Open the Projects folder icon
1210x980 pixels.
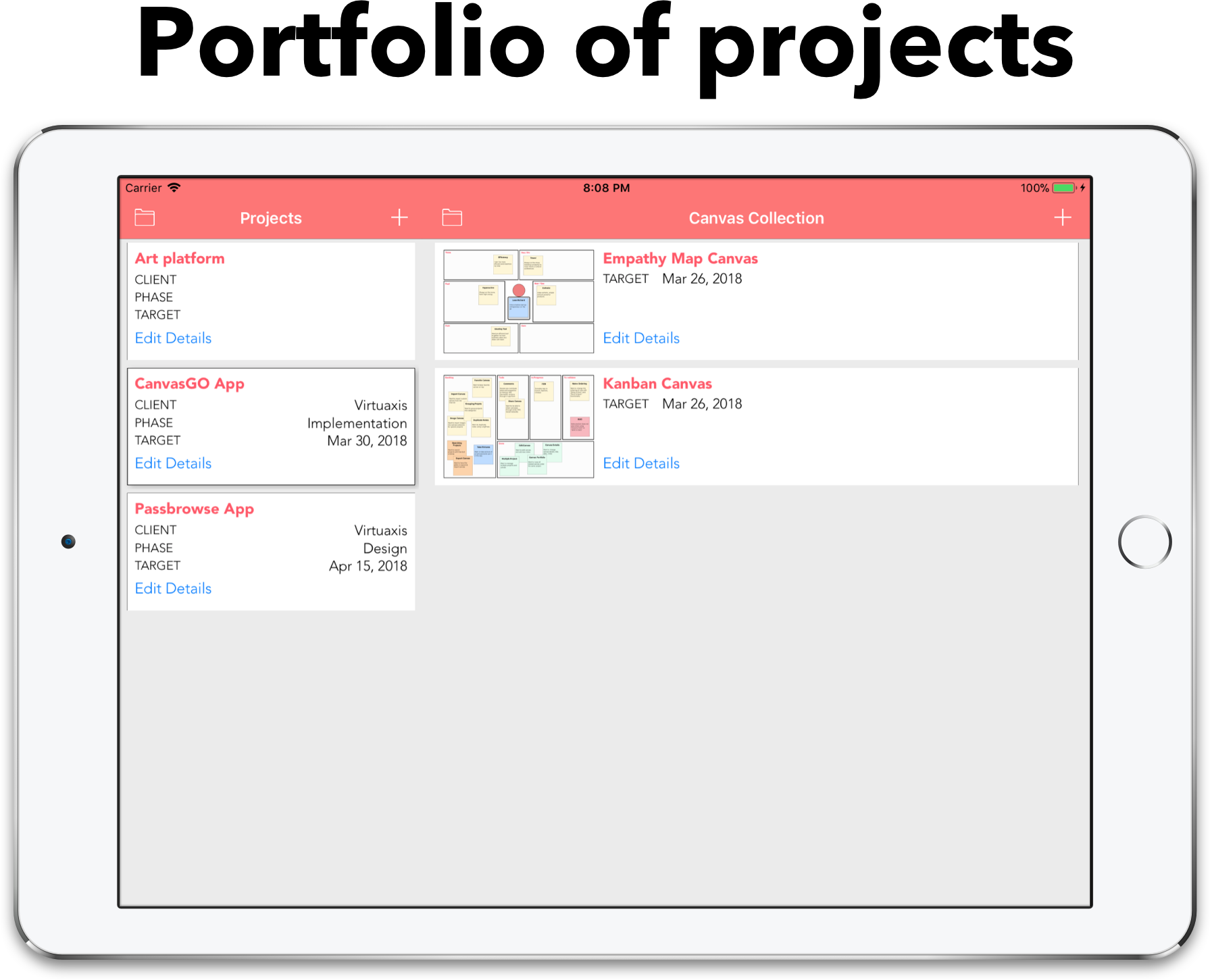coord(145,217)
